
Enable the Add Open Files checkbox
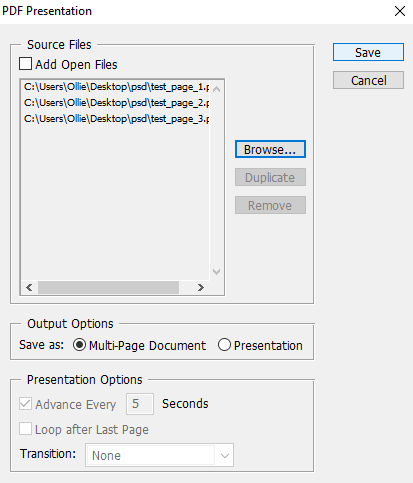tap(26, 64)
